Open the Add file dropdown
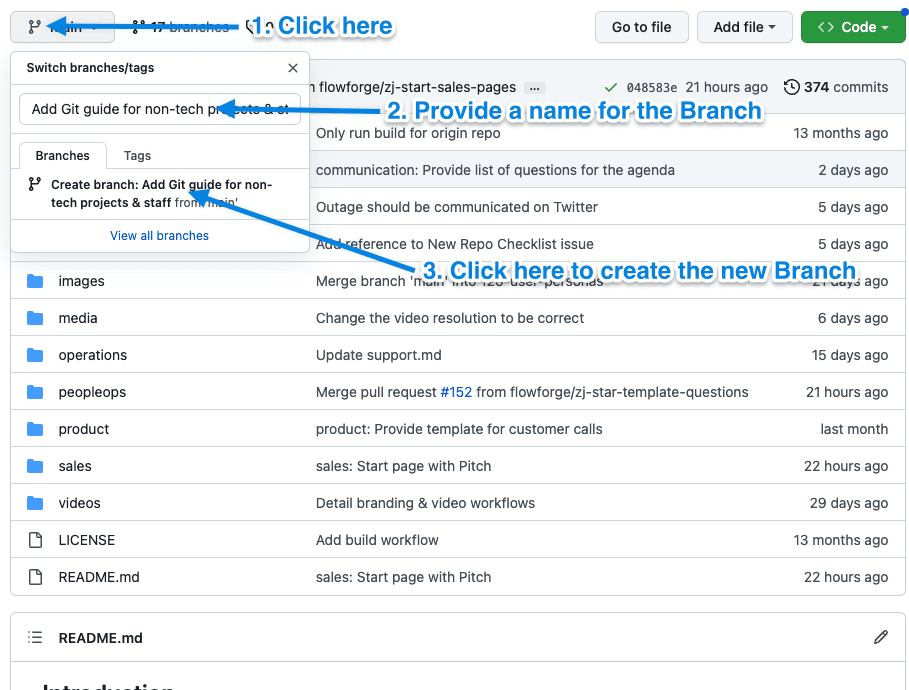The image size is (909, 690). 744,27
